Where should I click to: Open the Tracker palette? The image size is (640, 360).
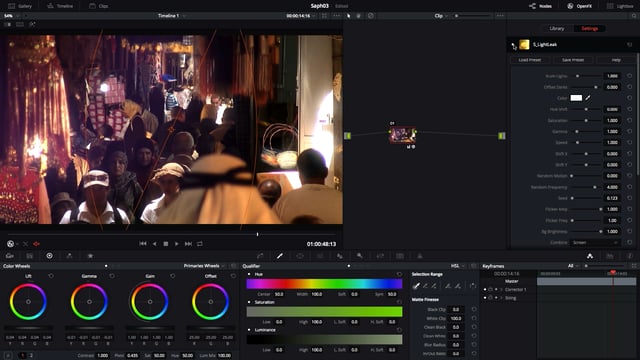(x=320, y=256)
